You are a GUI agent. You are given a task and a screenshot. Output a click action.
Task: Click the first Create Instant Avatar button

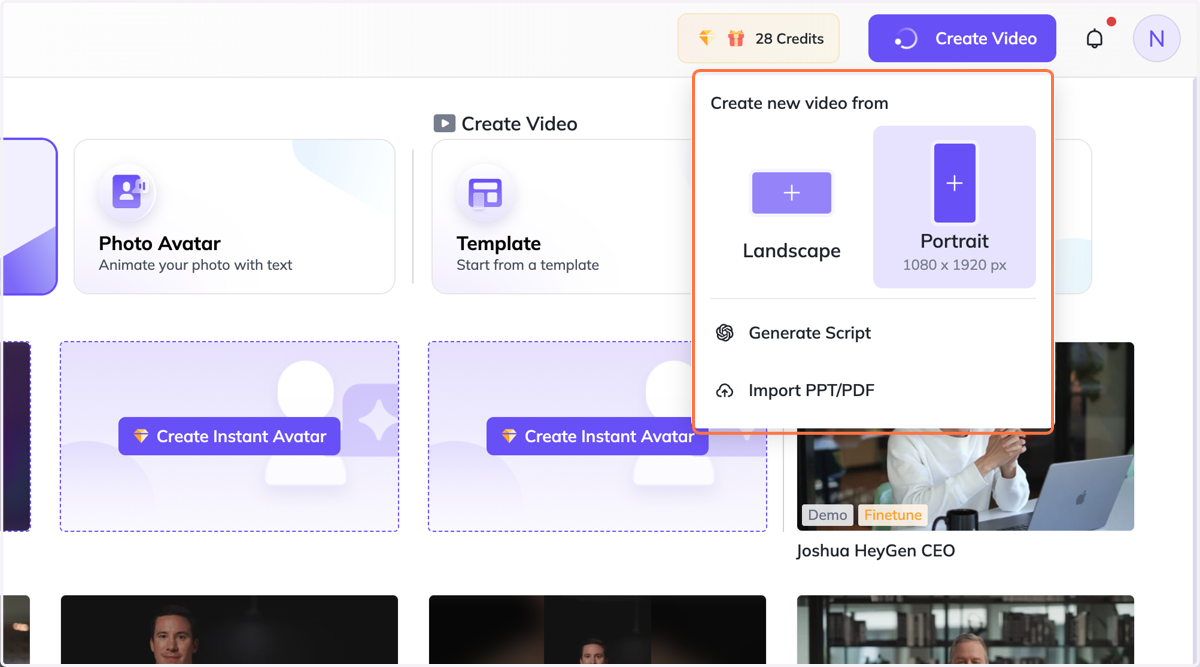pyautogui.click(x=229, y=436)
